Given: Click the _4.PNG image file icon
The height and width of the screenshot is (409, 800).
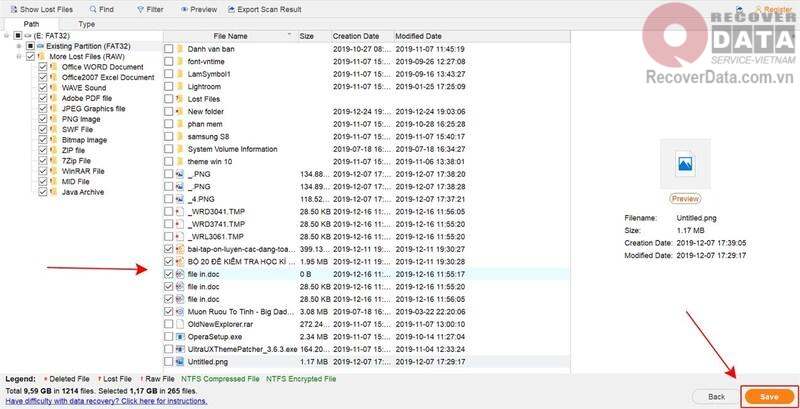Looking at the screenshot, I should pyautogui.click(x=180, y=199).
